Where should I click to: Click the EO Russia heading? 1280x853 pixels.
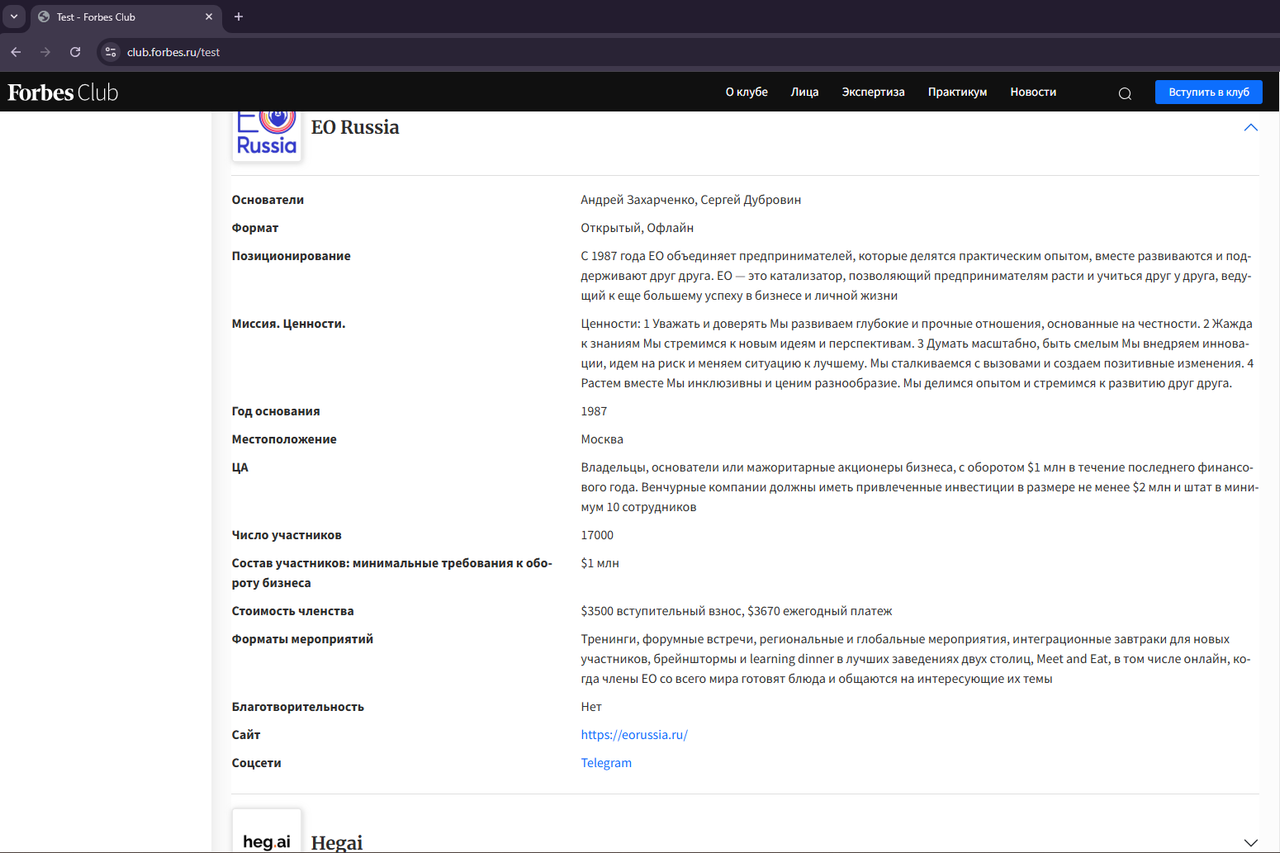point(355,128)
